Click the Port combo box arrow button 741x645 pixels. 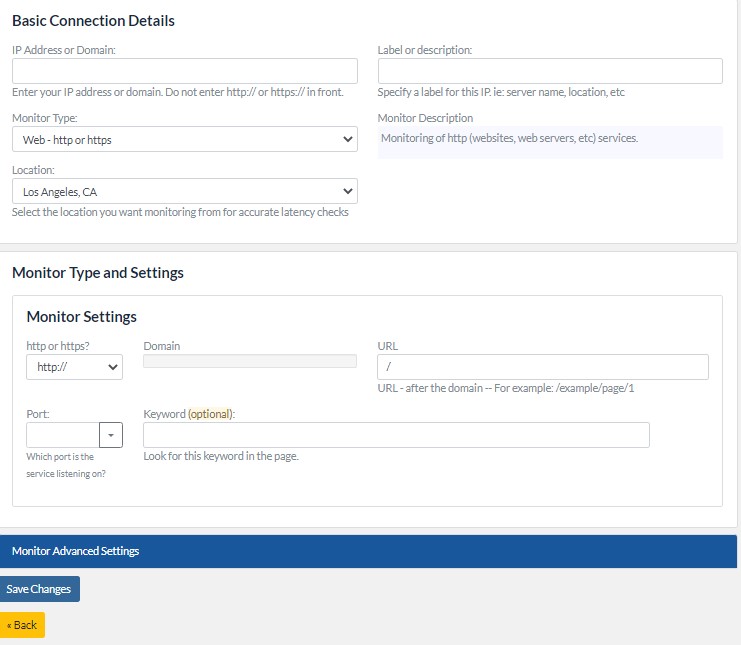click(x=111, y=435)
